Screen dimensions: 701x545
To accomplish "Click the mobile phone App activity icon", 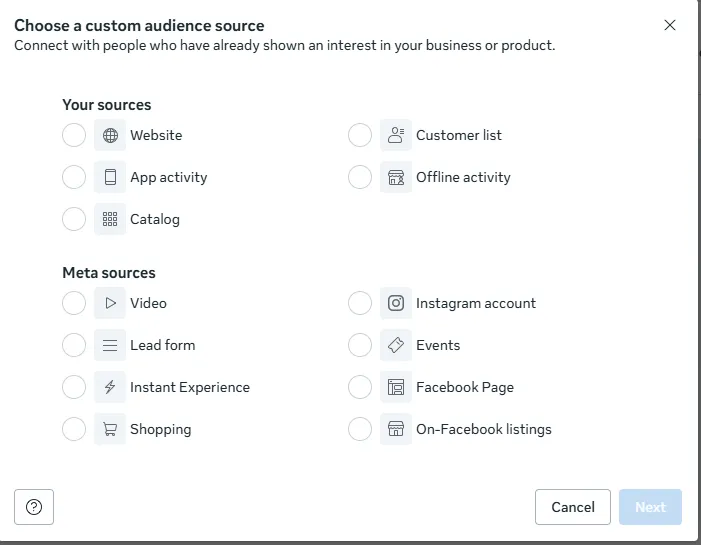I will click(110, 177).
